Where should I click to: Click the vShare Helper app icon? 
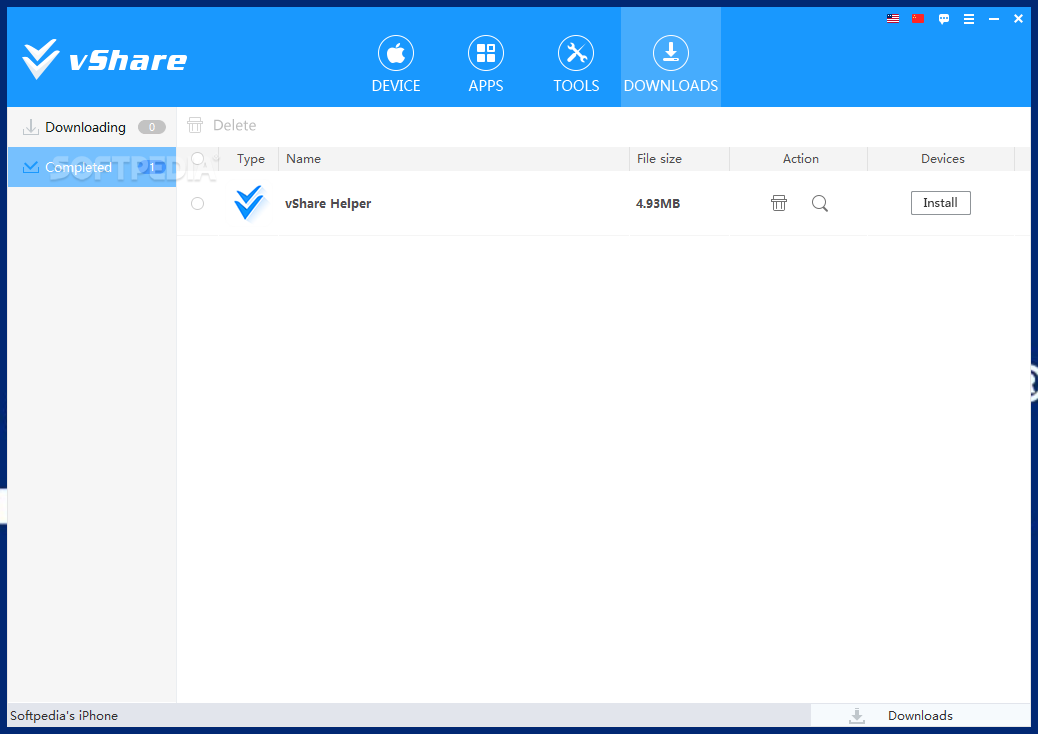click(x=250, y=203)
